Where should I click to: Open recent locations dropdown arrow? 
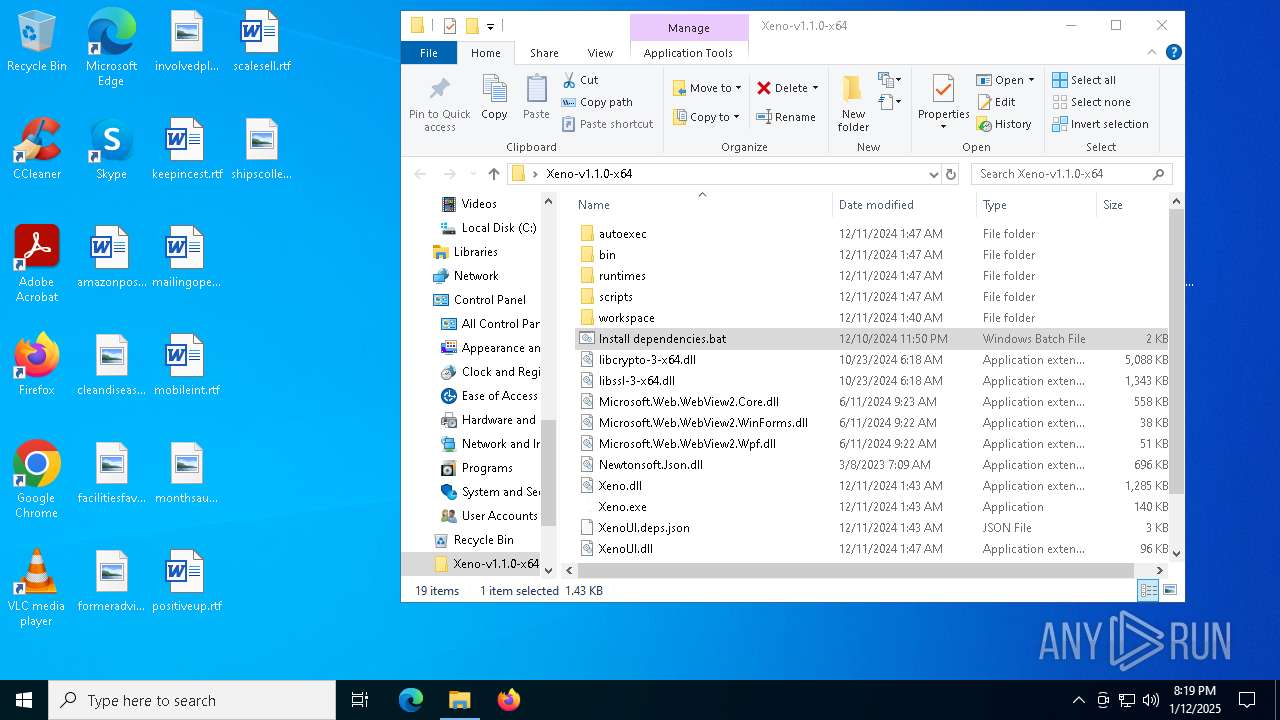[x=474, y=174]
